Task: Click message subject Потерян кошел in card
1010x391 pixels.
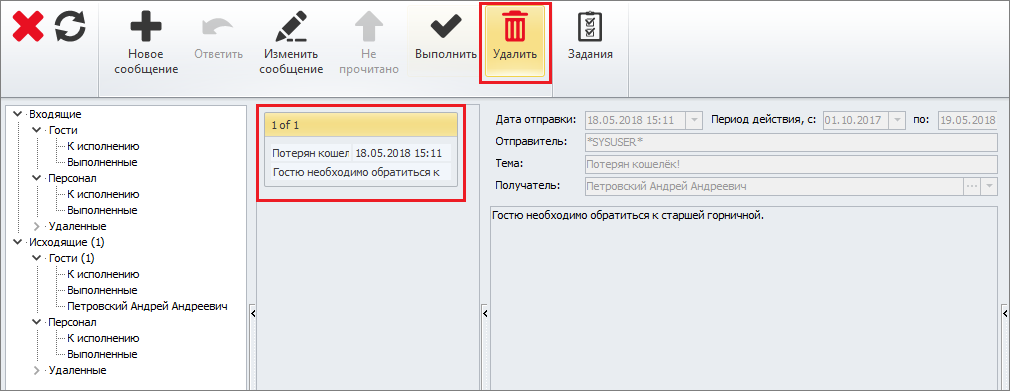Action: coord(310,153)
